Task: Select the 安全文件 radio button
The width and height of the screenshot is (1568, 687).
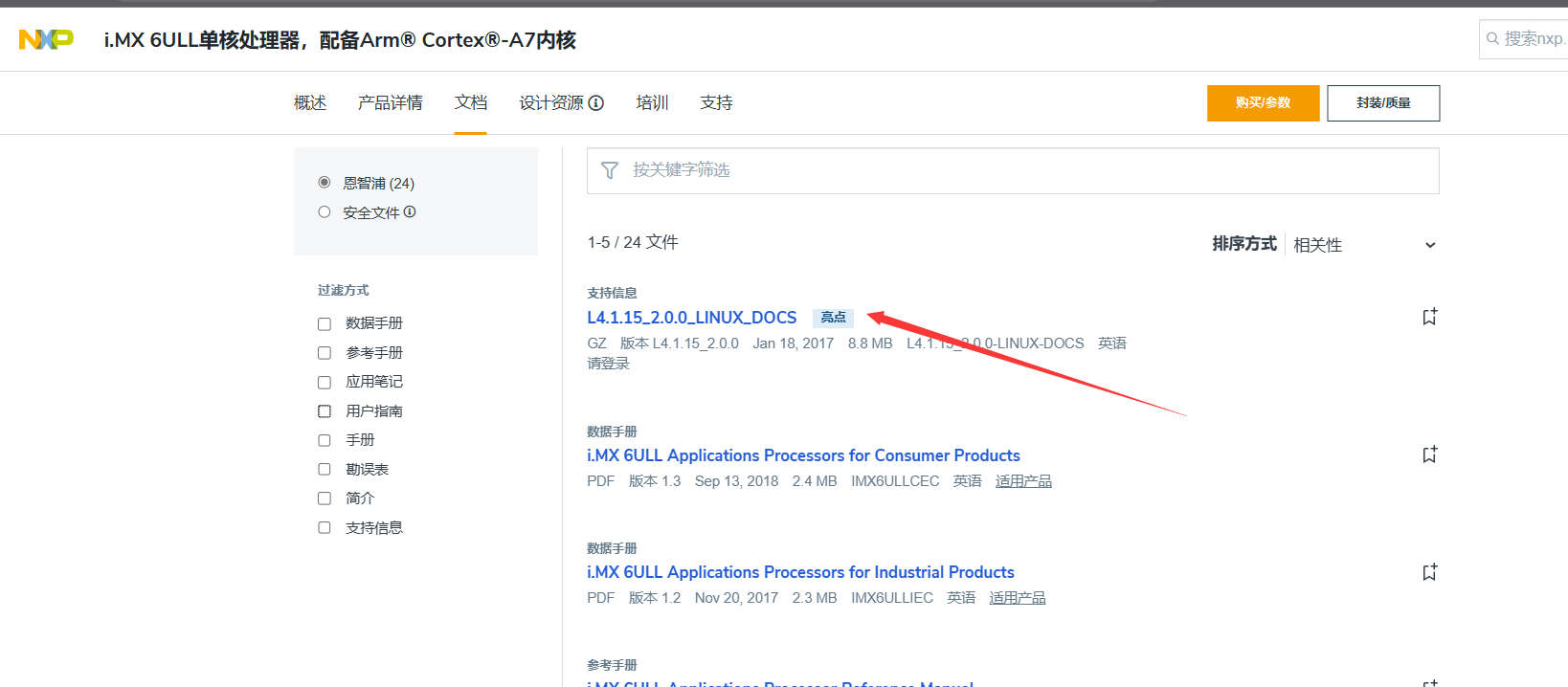Action: click(325, 212)
